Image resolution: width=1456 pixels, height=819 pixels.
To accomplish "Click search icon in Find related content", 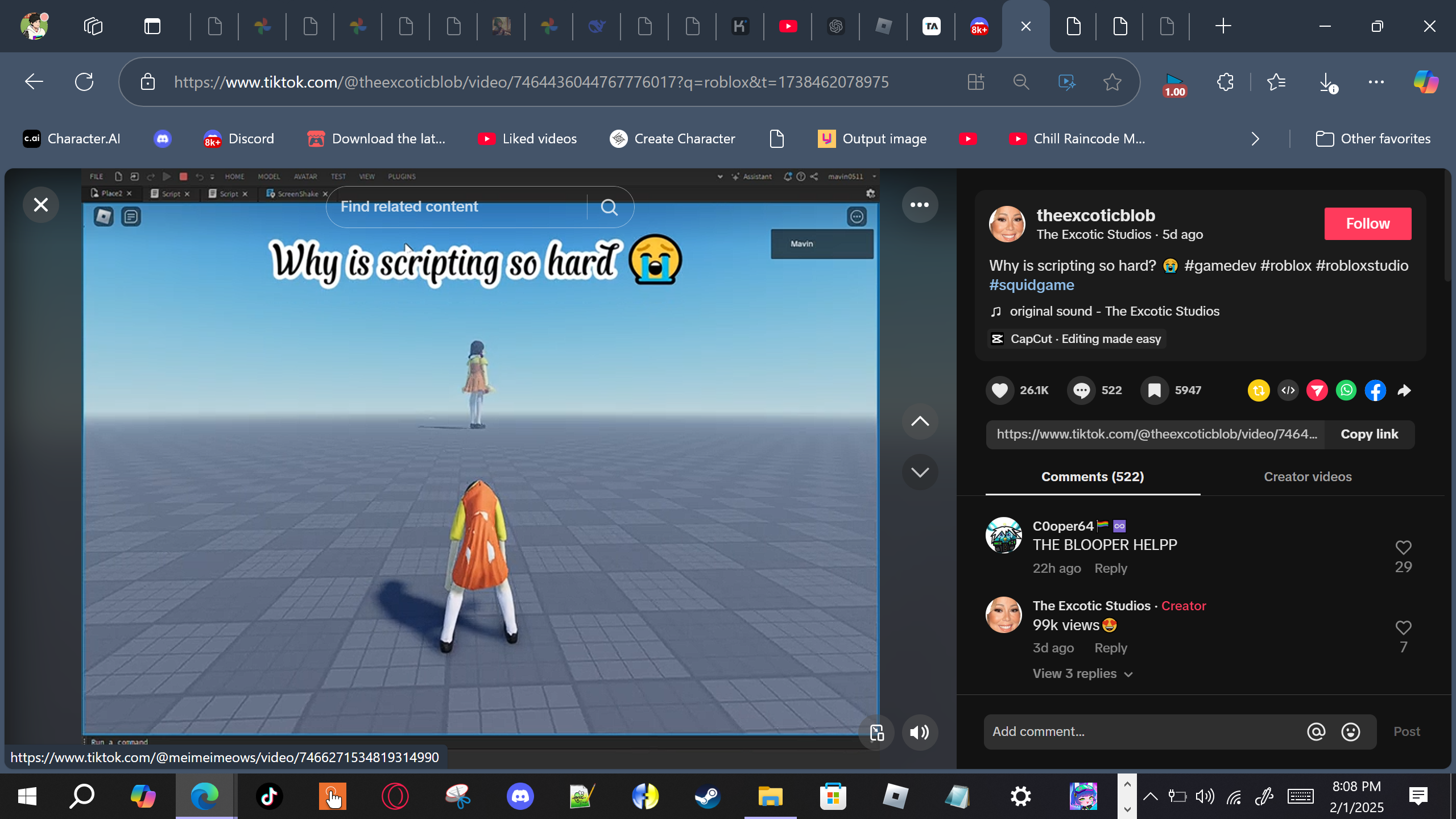I will click(609, 207).
